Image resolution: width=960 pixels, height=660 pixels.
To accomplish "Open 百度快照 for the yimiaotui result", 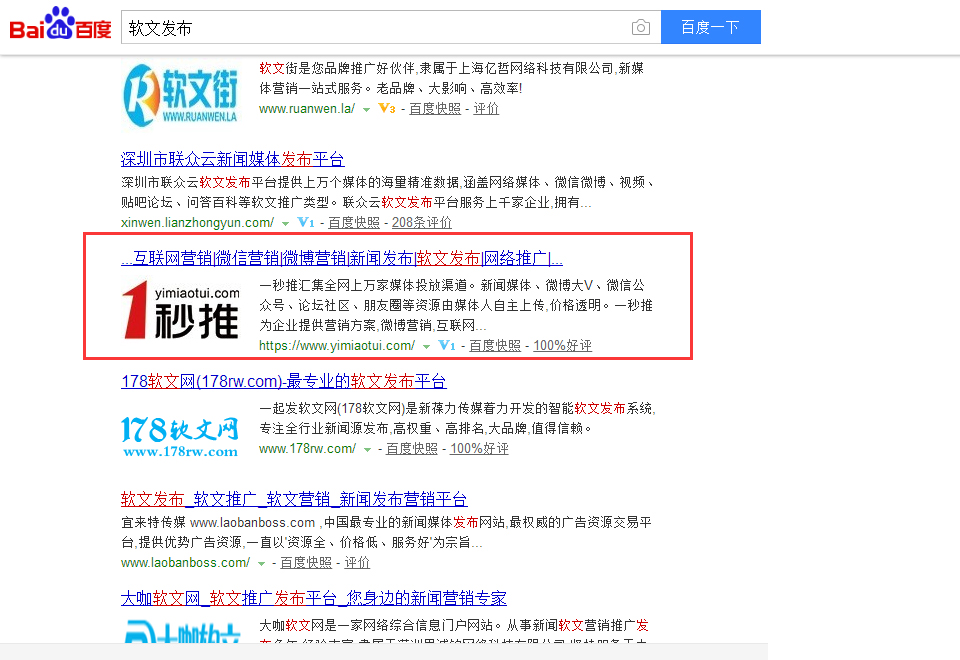I will [495, 346].
